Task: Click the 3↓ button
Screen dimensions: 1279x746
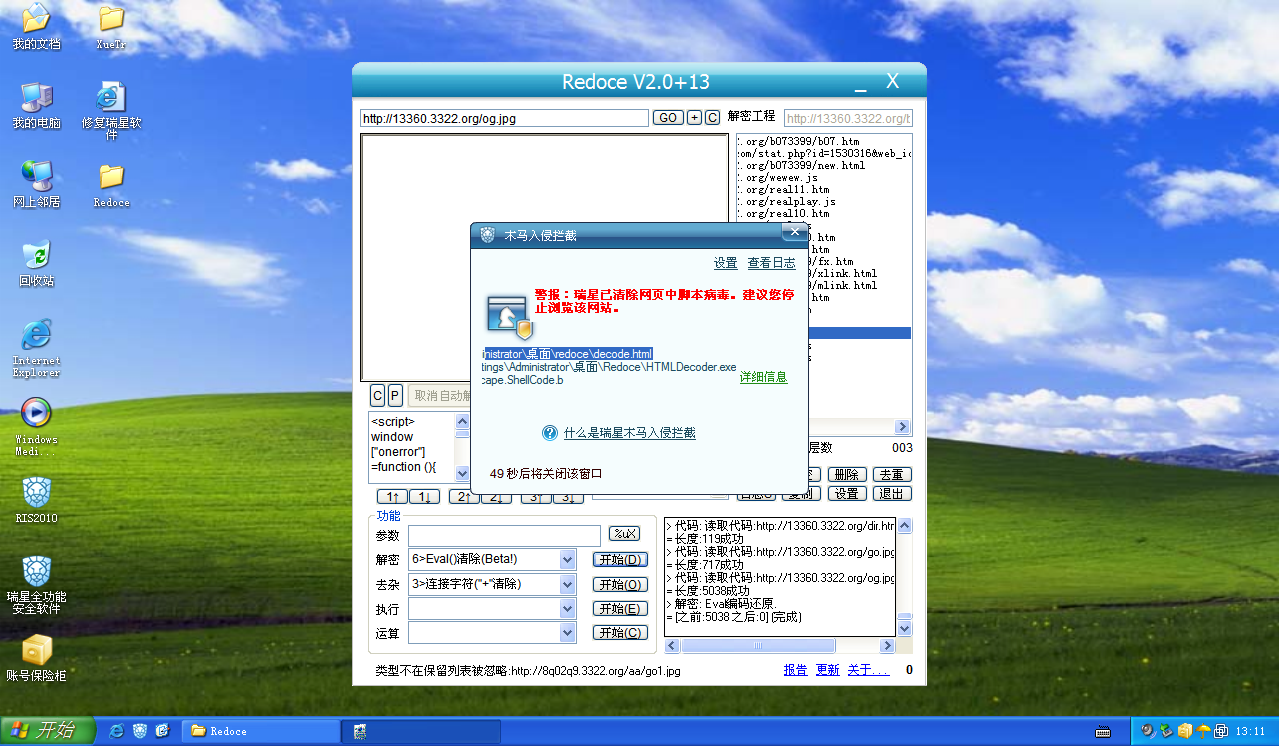Action: (568, 496)
